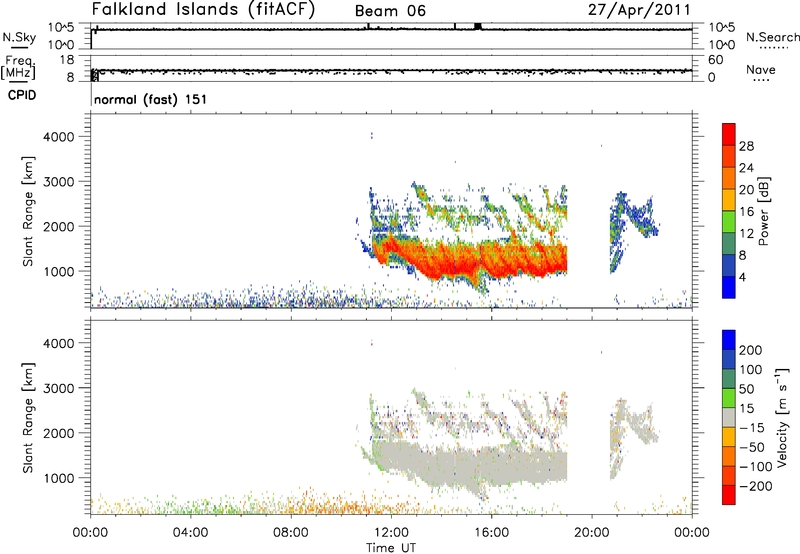800x554 pixels.
Task: Click the '60' tick on Nave axis
Action: 715,60
